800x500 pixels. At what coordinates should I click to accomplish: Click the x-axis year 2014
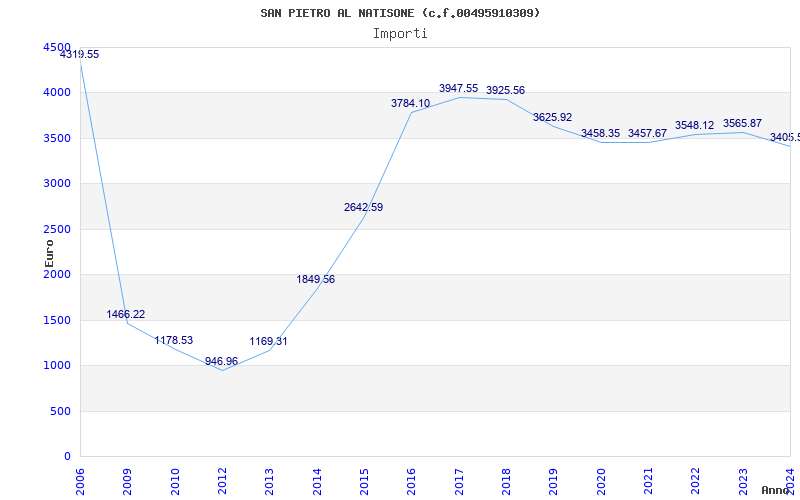click(x=317, y=482)
